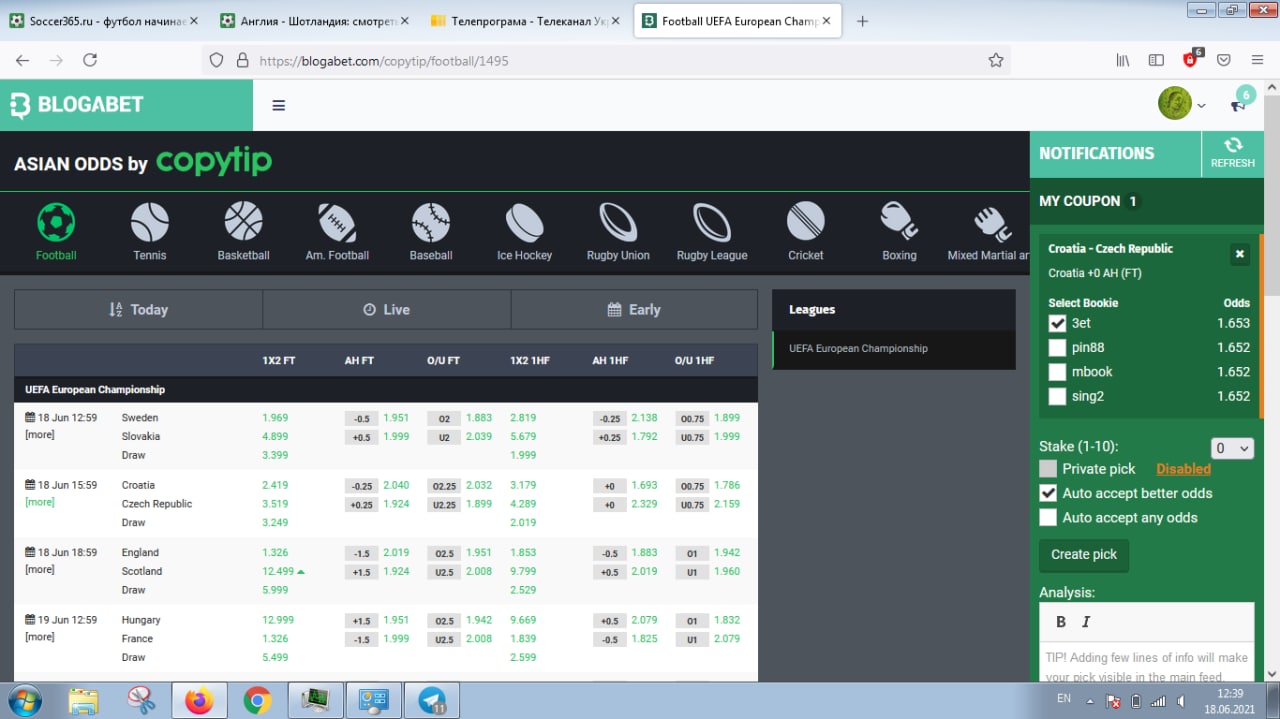Switch to the Today tab
1280x719 pixels.
(138, 310)
